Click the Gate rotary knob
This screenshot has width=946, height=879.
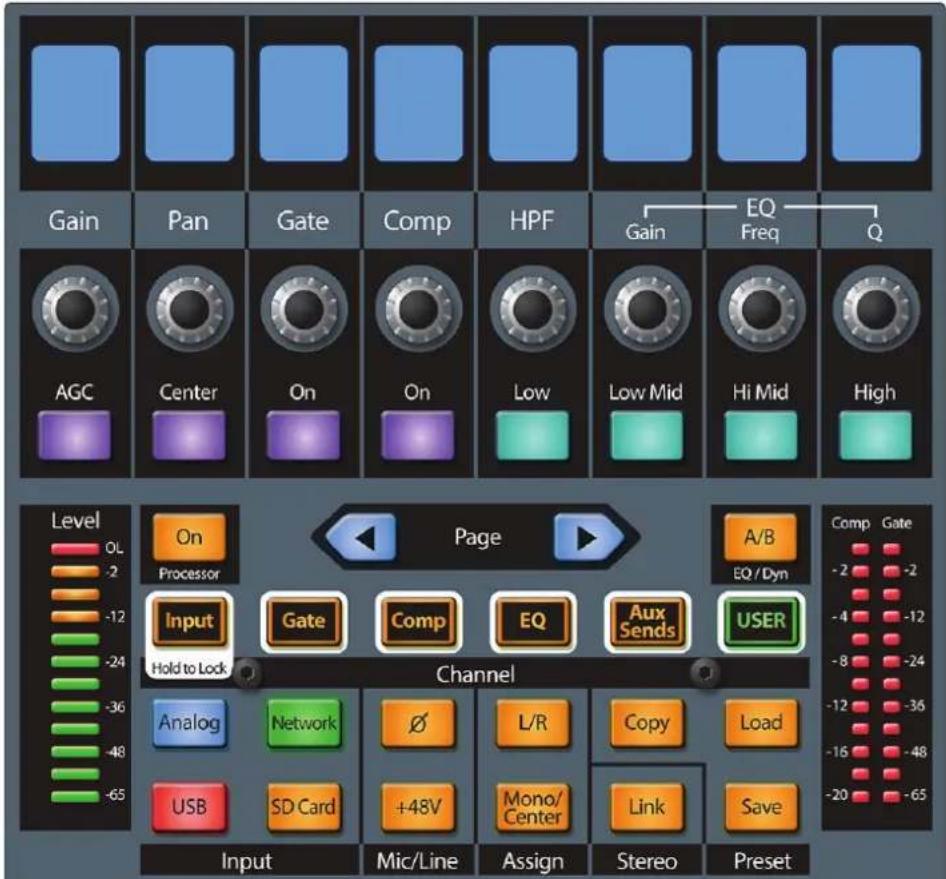304,309
